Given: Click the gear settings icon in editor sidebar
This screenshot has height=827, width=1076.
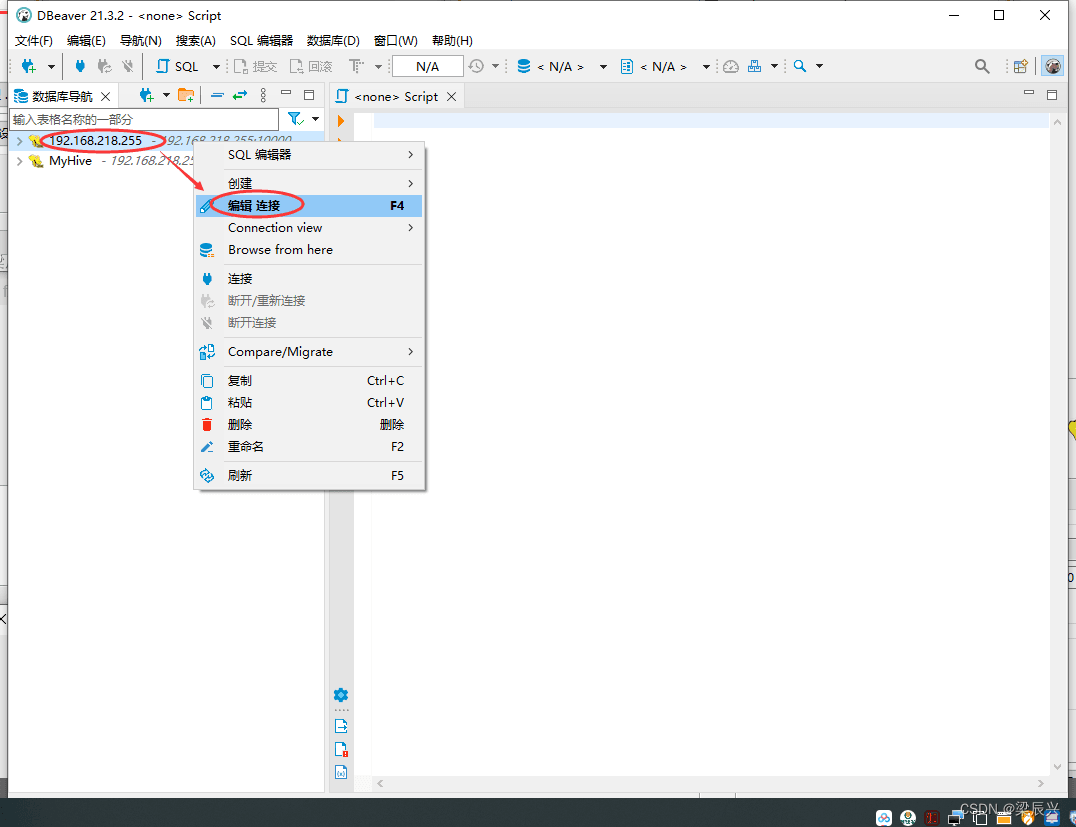Looking at the screenshot, I should [x=341, y=695].
